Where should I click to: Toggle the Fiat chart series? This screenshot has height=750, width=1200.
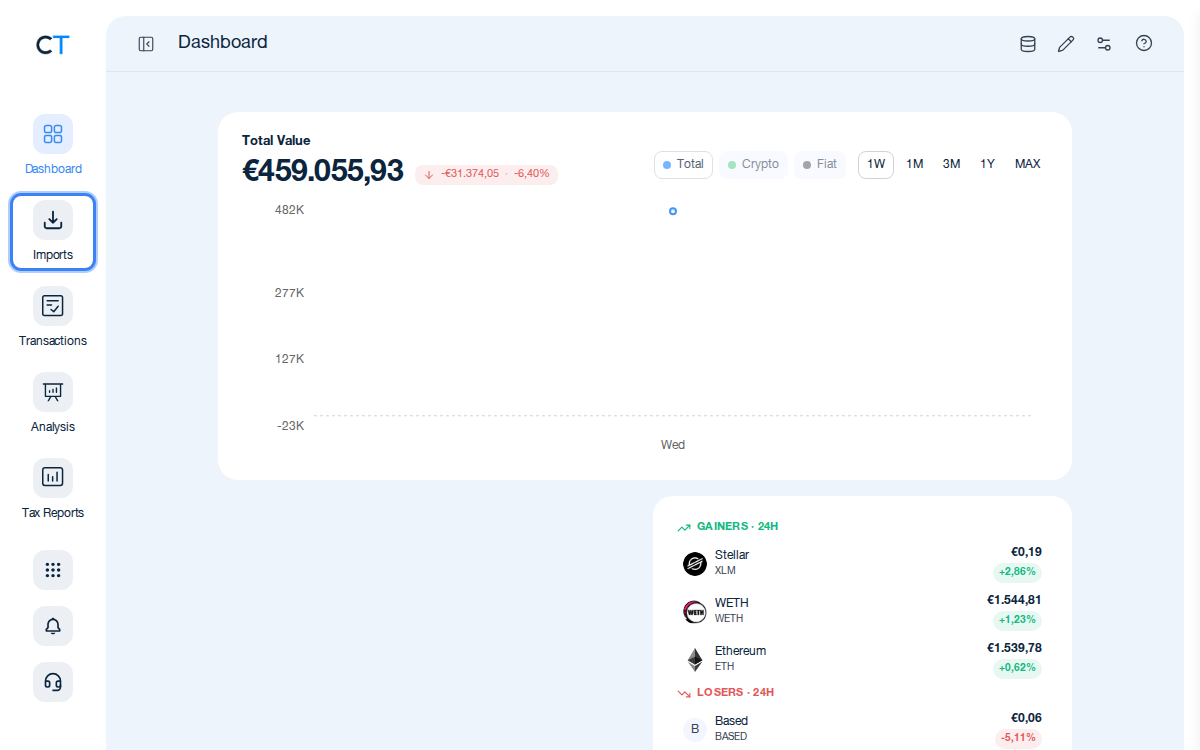pos(820,165)
